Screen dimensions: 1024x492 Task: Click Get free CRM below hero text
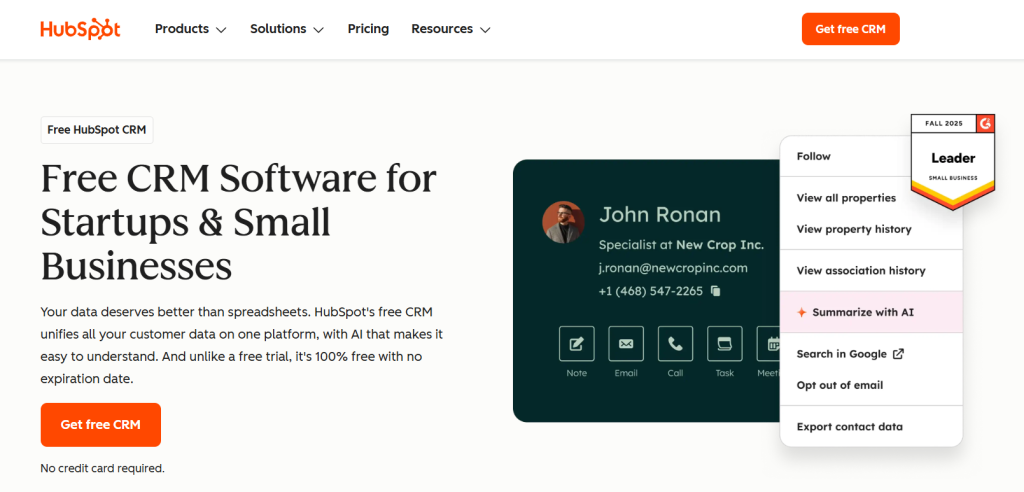[101, 425]
